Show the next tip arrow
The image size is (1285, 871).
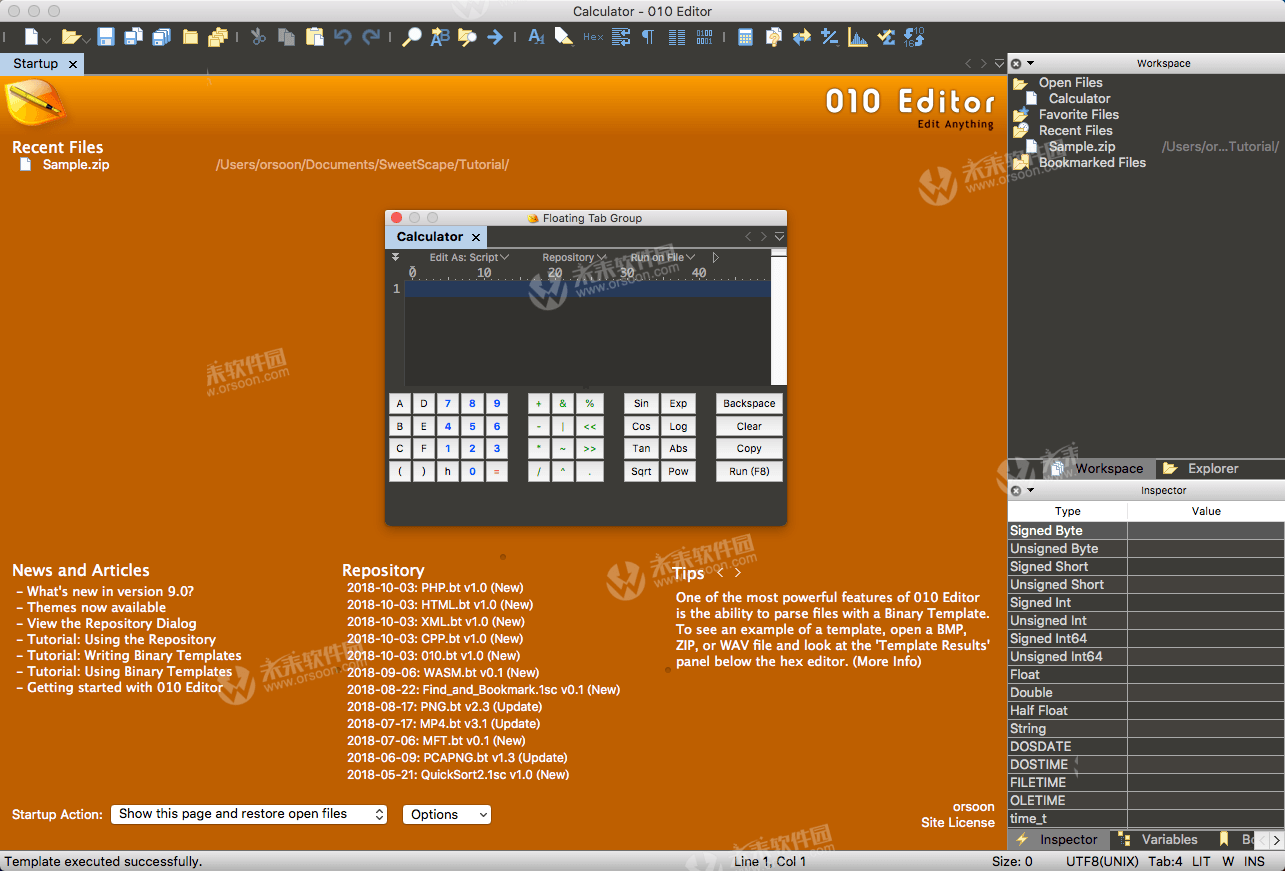click(738, 573)
